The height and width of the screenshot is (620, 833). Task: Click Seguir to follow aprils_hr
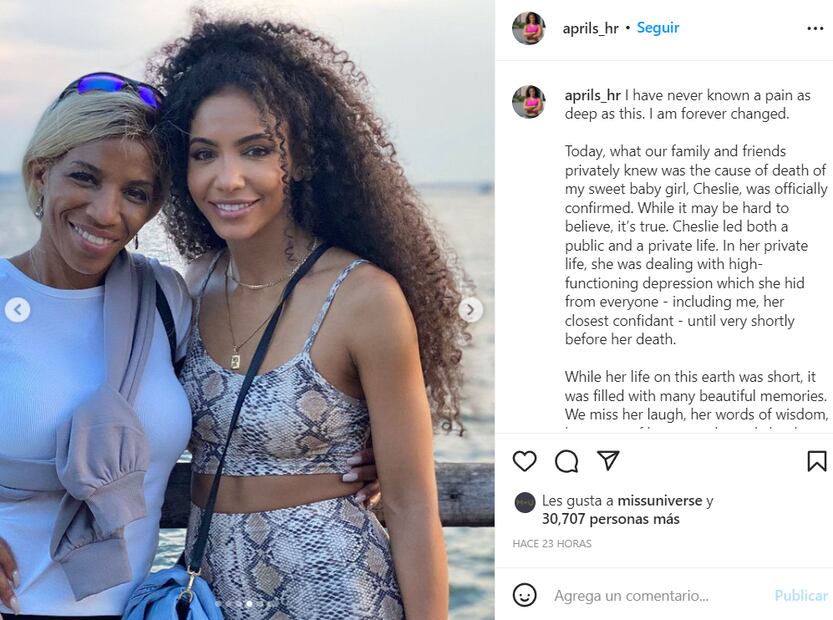(658, 28)
